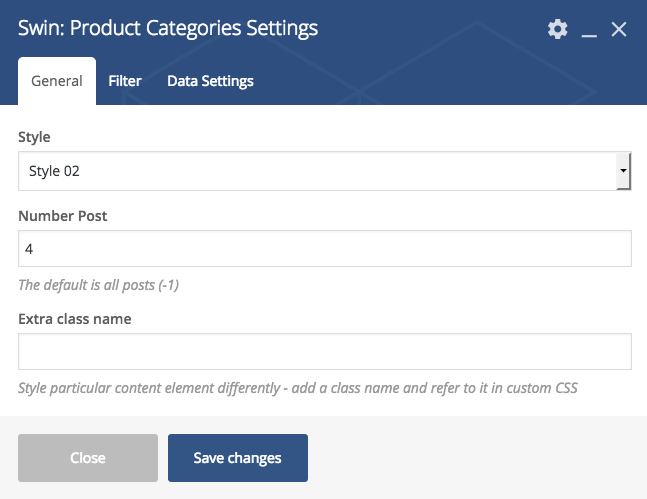Click the Style field label

34,137
